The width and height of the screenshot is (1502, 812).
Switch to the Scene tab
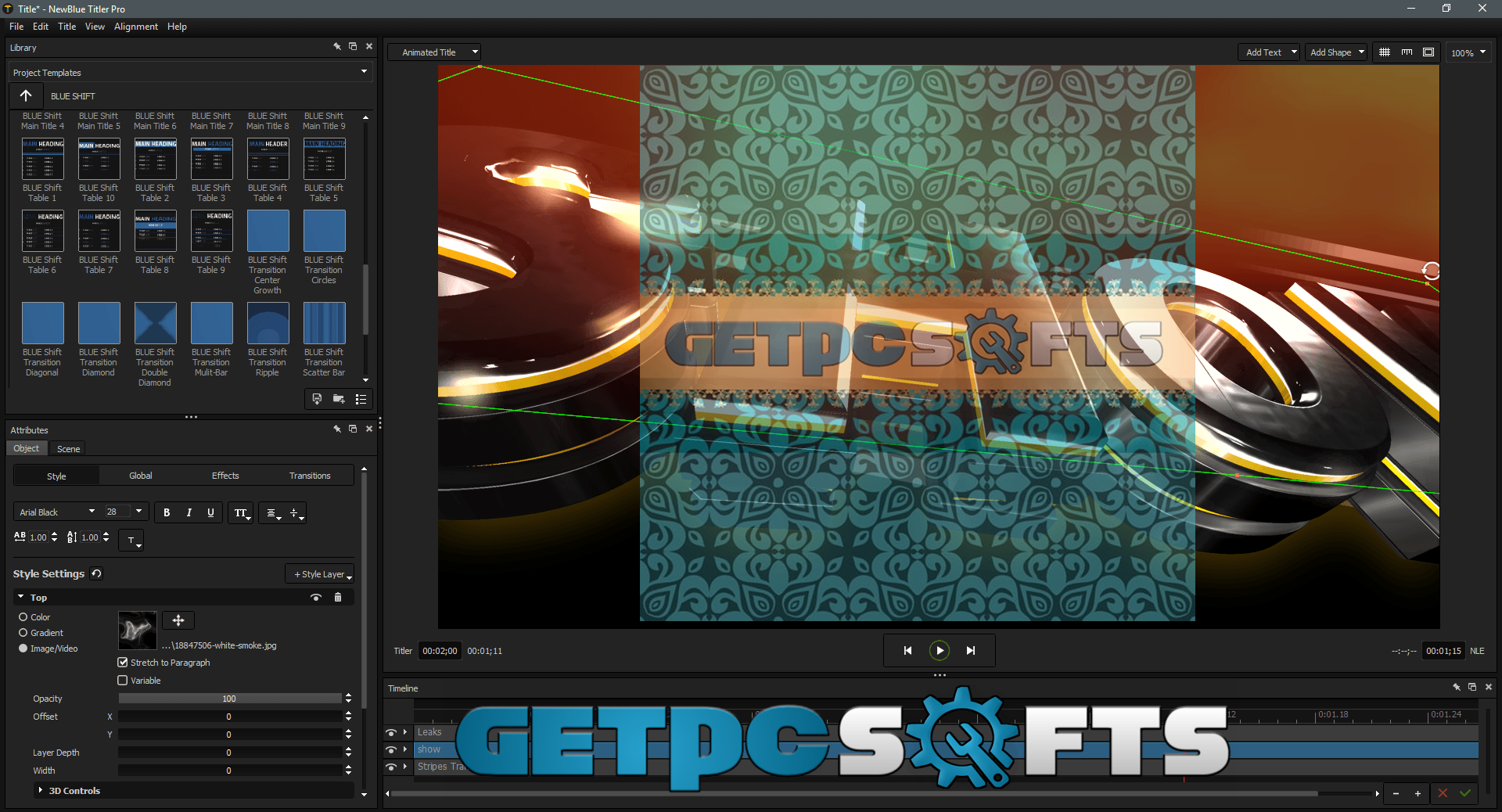(x=68, y=448)
